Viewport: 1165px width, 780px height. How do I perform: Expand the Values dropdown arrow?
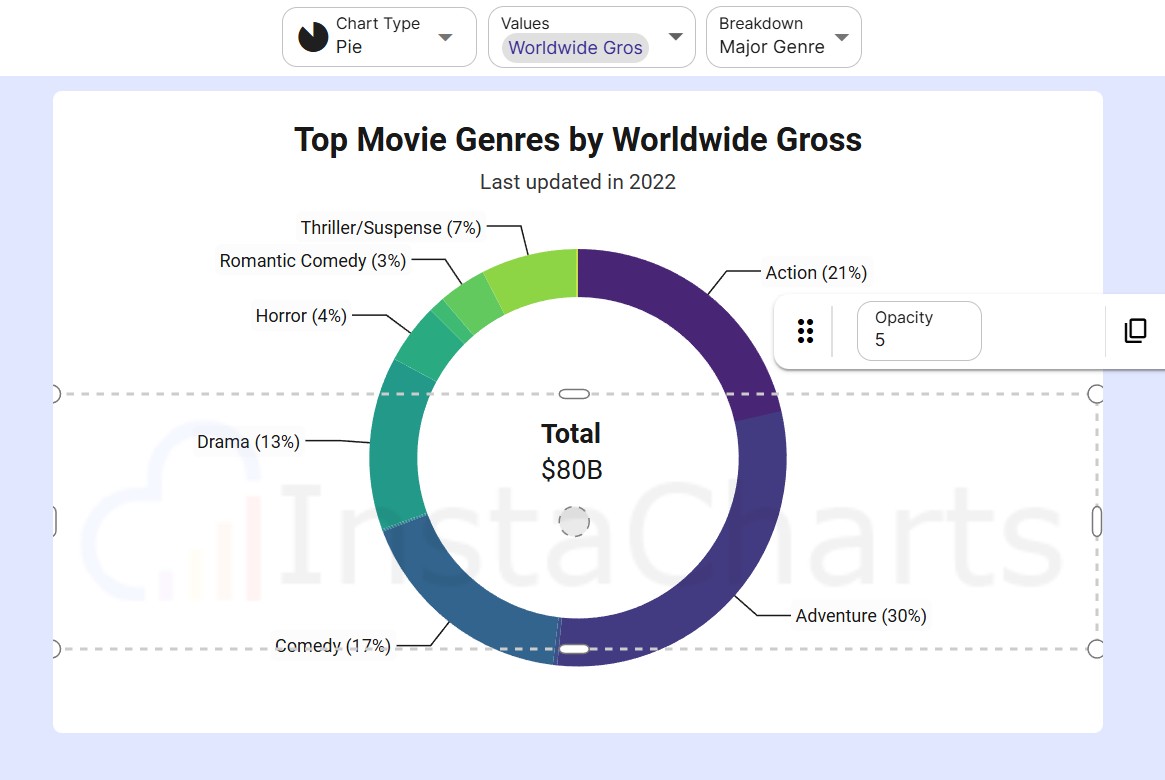tap(676, 37)
